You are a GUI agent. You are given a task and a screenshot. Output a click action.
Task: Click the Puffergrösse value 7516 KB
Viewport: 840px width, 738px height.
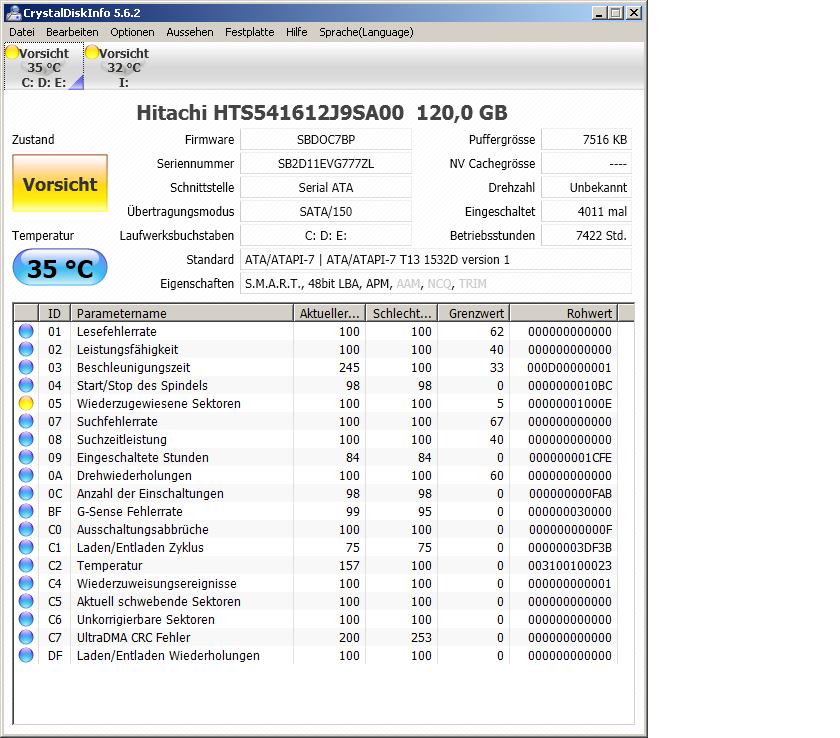pyautogui.click(x=587, y=139)
